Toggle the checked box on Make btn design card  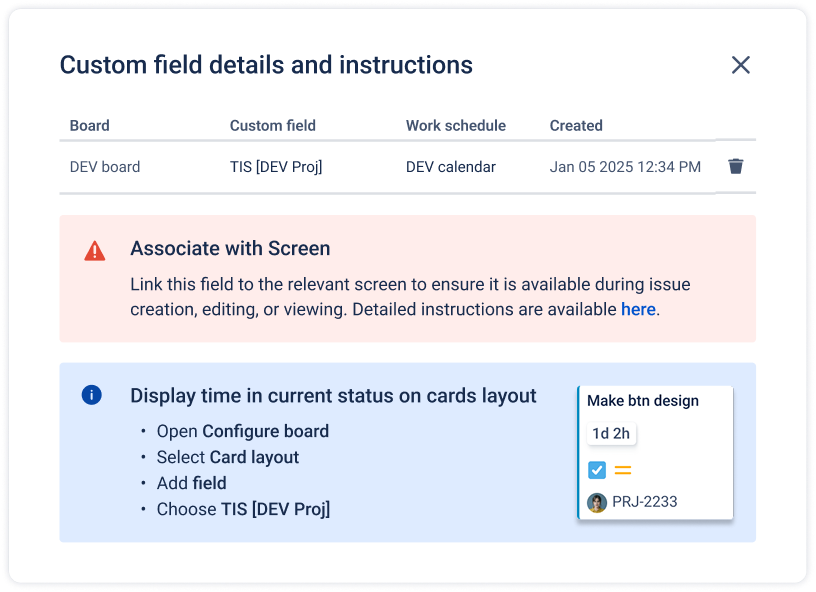599,469
